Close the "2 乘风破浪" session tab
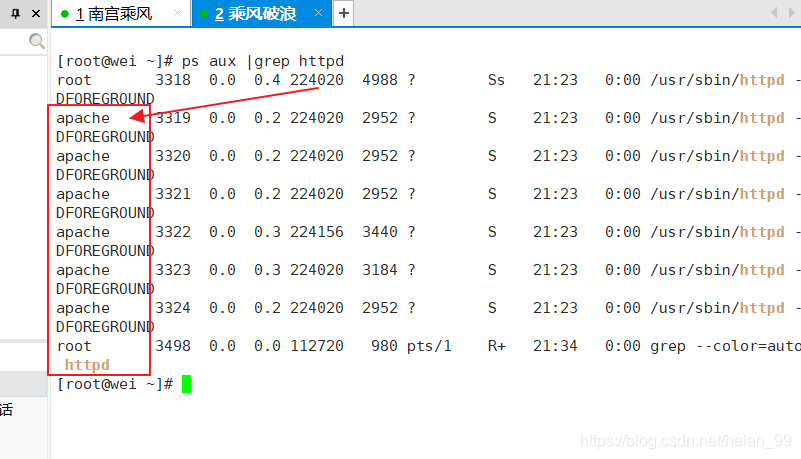This screenshot has height=459, width=801. point(318,13)
